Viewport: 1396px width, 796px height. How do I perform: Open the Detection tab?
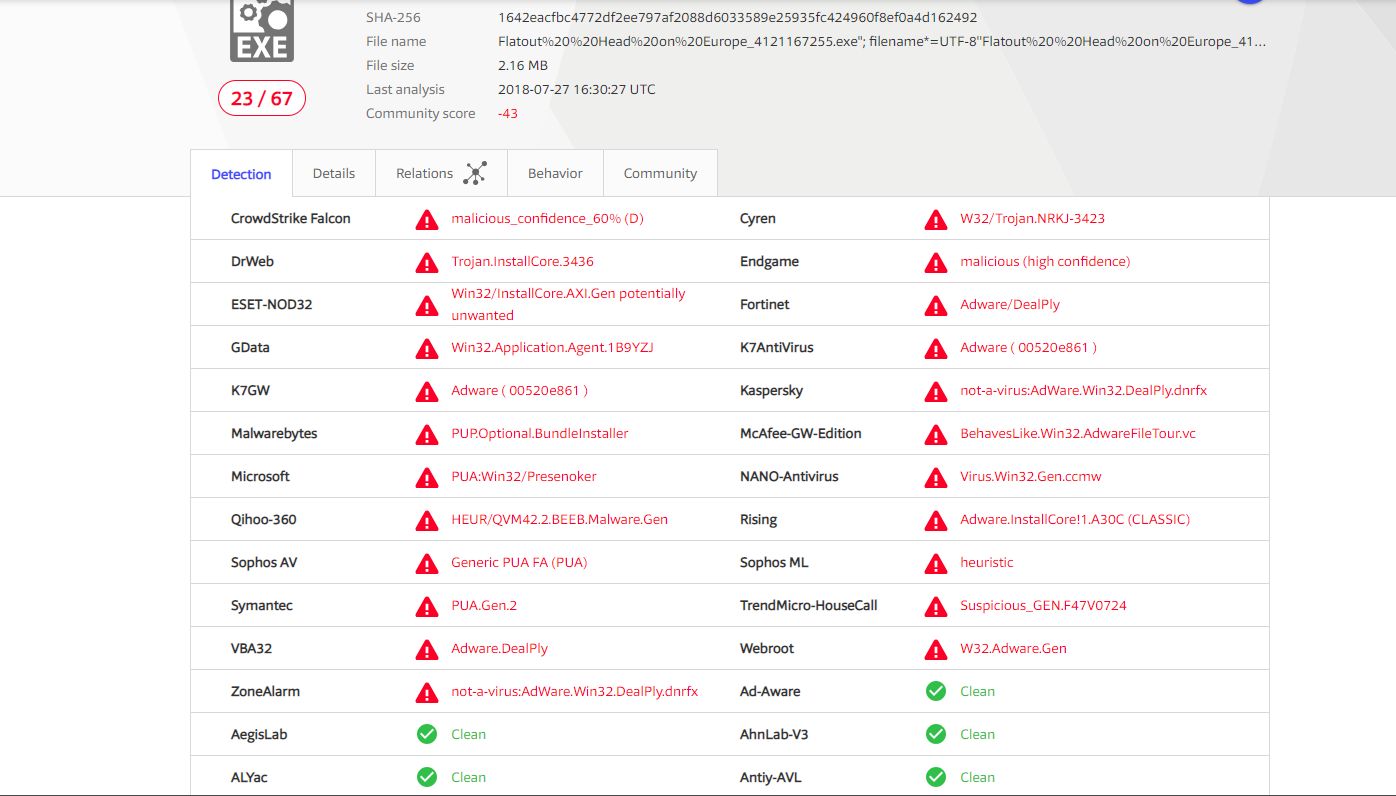pyautogui.click(x=241, y=174)
